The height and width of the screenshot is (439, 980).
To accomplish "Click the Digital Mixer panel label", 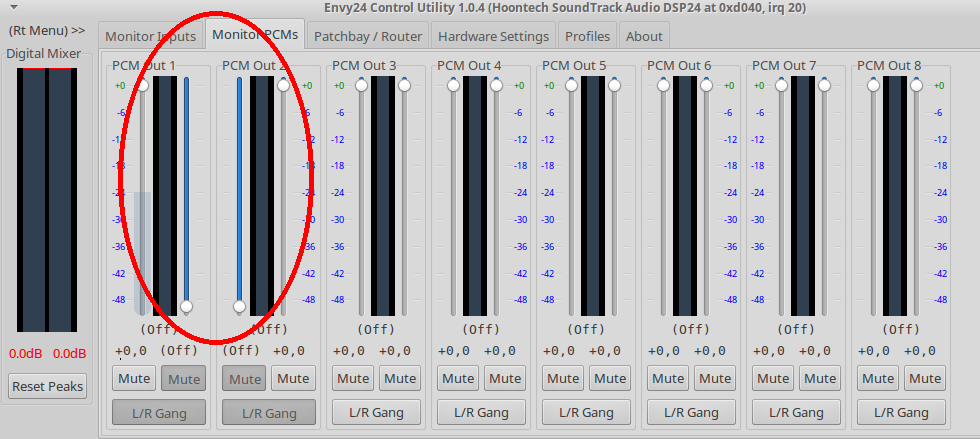I will tap(44, 54).
